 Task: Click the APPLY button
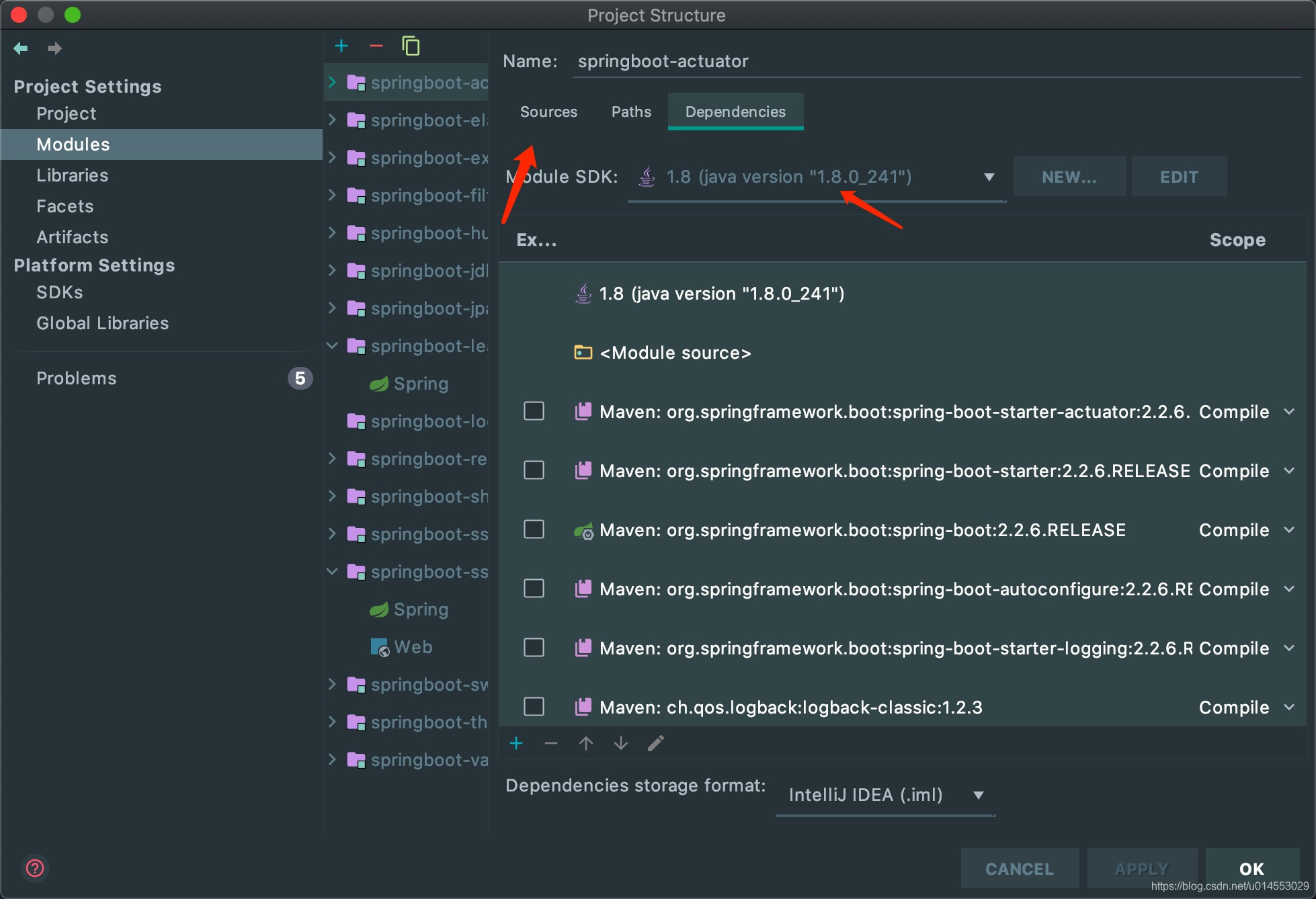click(x=1142, y=869)
